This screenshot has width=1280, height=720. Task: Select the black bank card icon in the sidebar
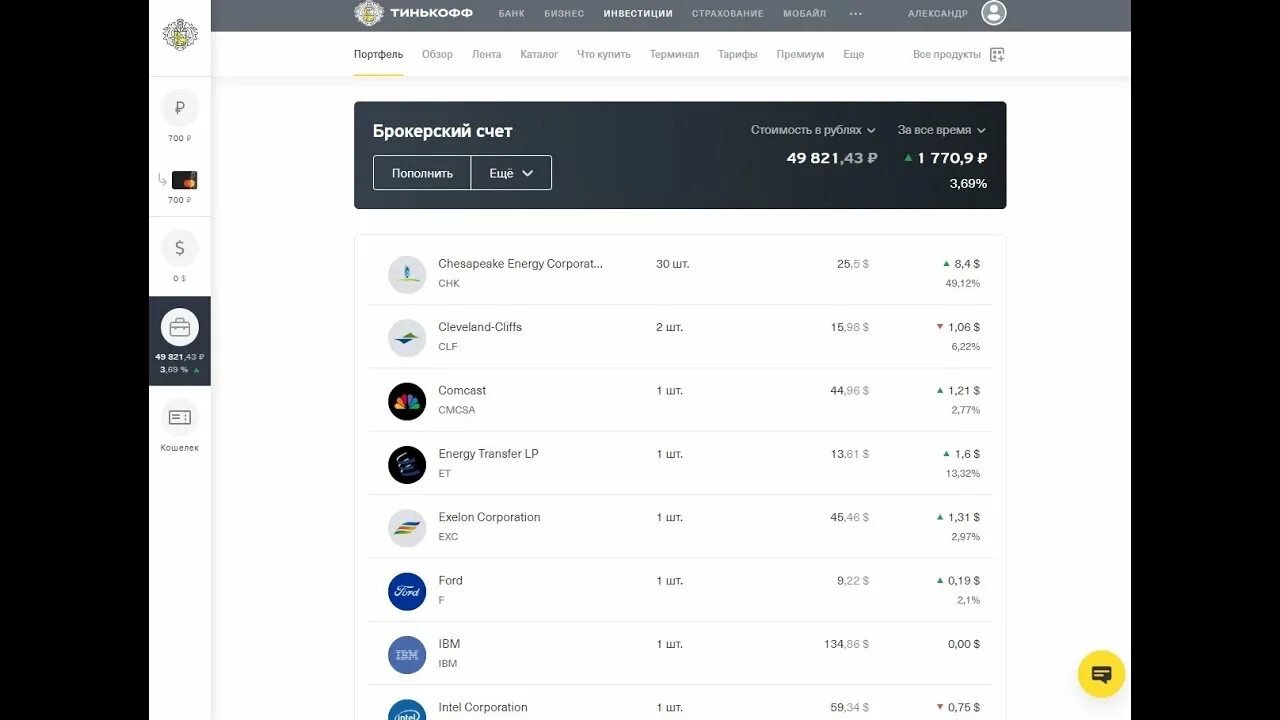click(184, 180)
